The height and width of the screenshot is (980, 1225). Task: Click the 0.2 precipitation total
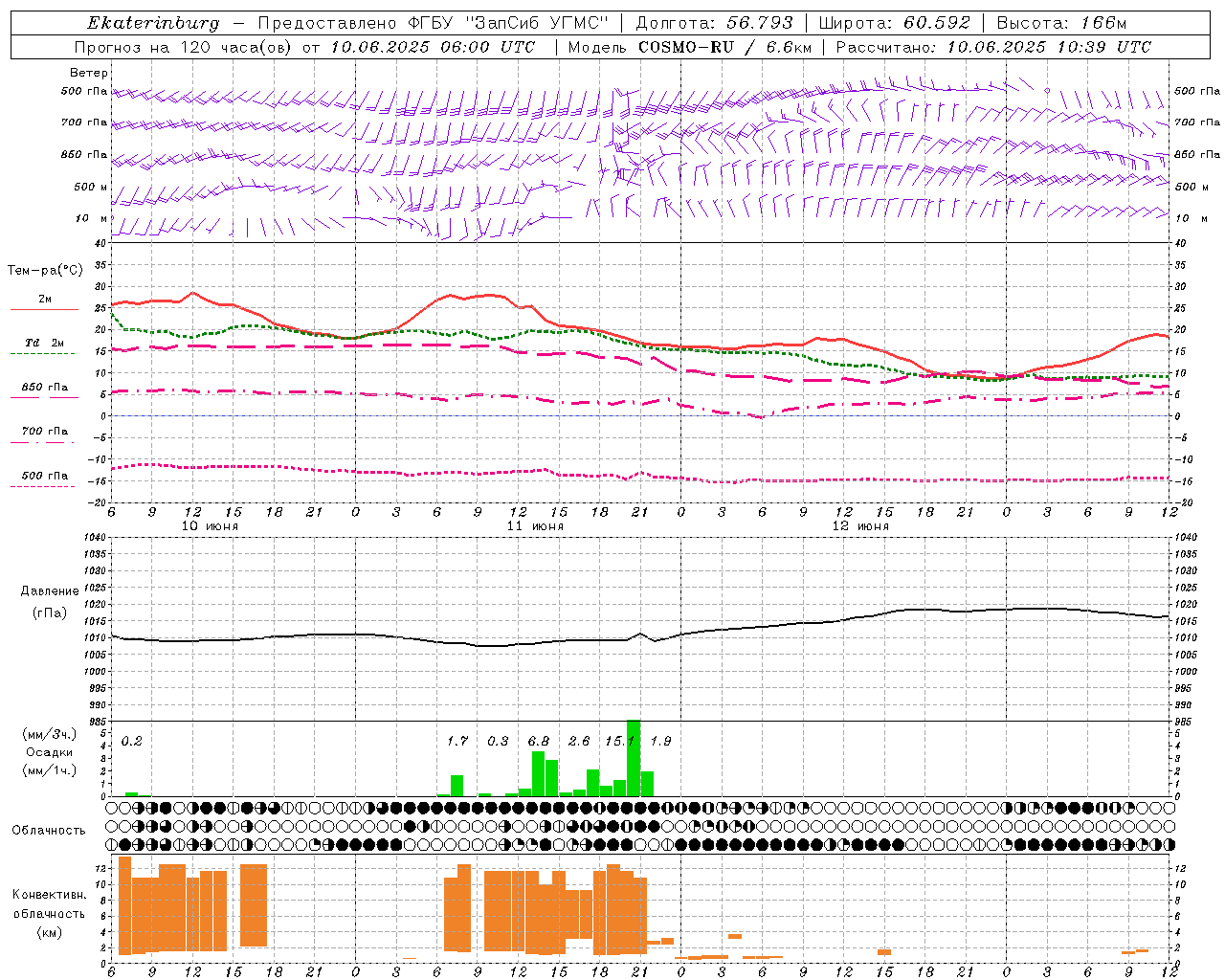pos(131,741)
